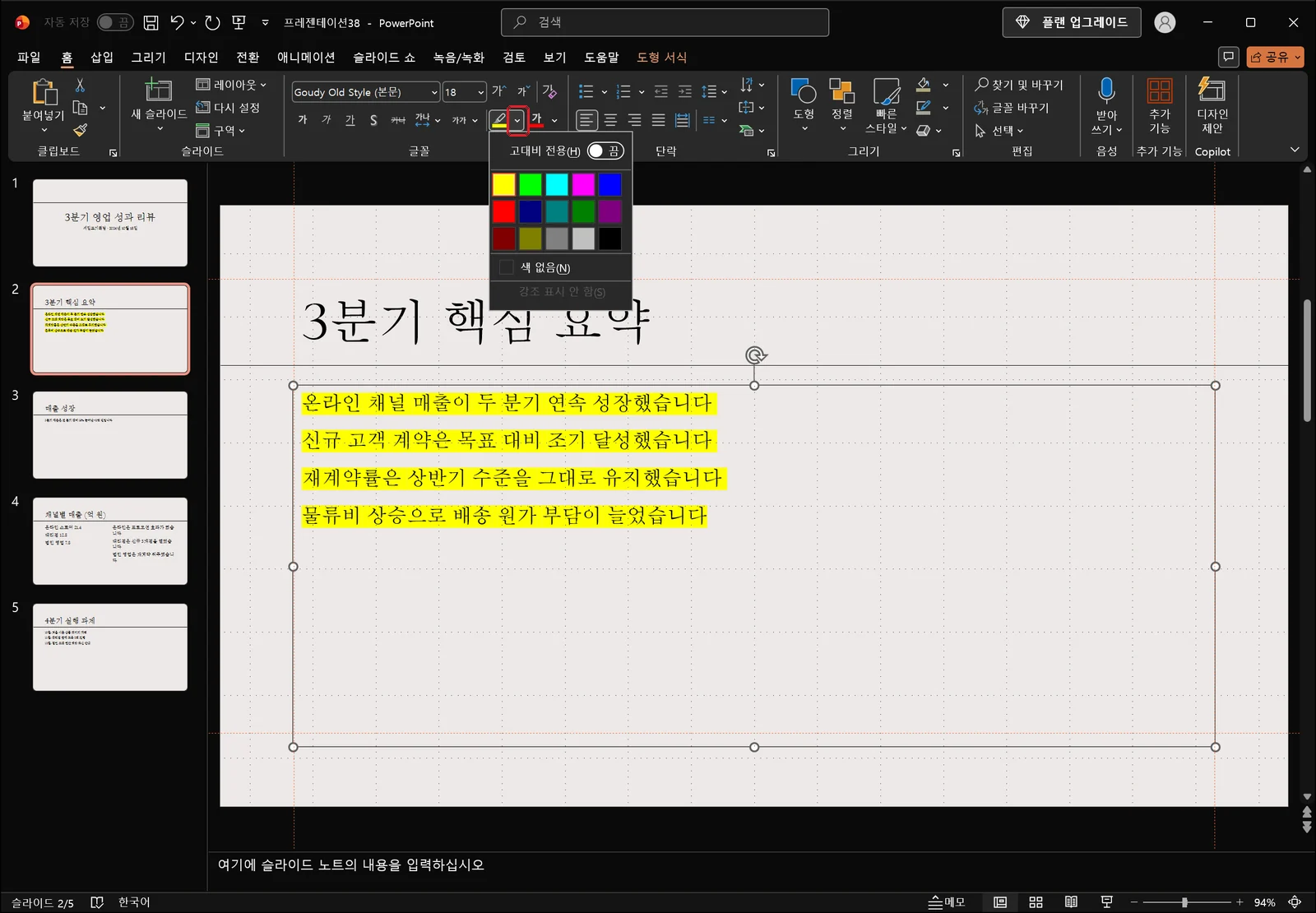Click the 검색 search box

click(665, 22)
